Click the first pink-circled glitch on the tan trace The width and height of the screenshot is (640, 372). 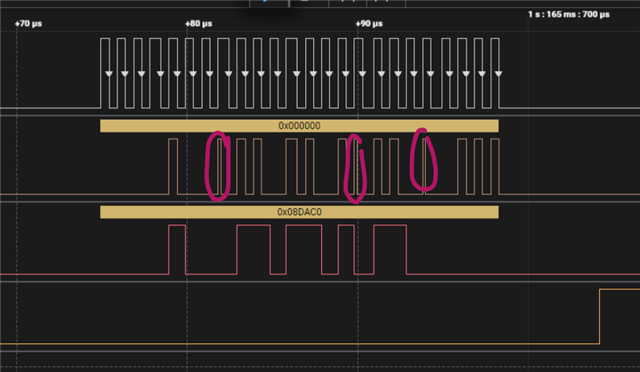click(218, 166)
